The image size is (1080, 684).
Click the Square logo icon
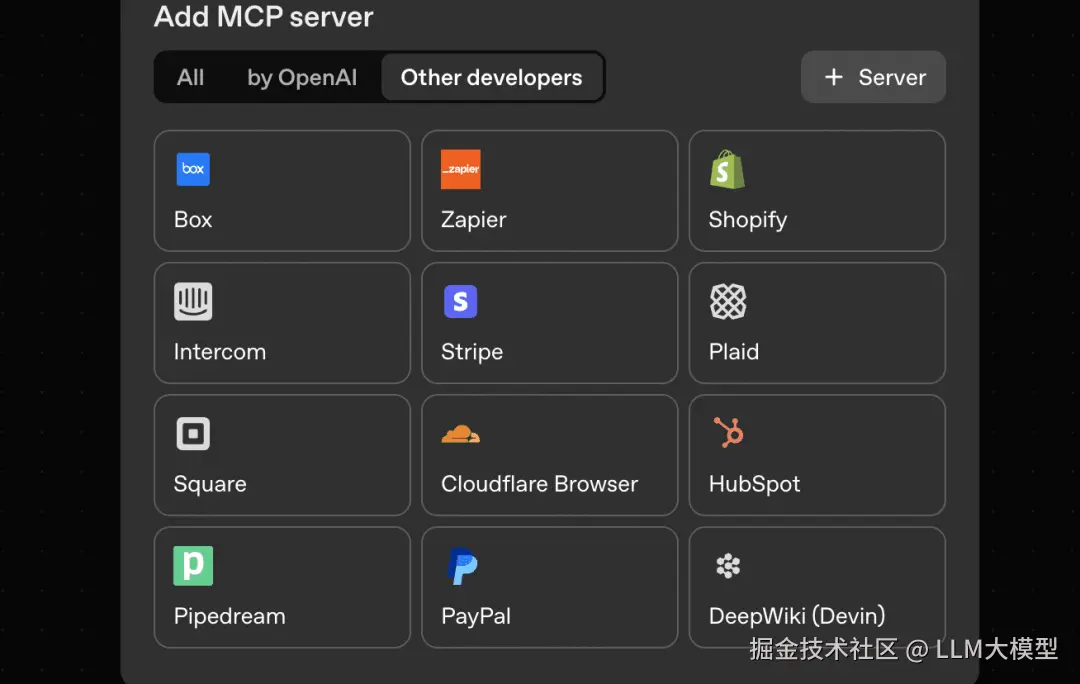[193, 434]
